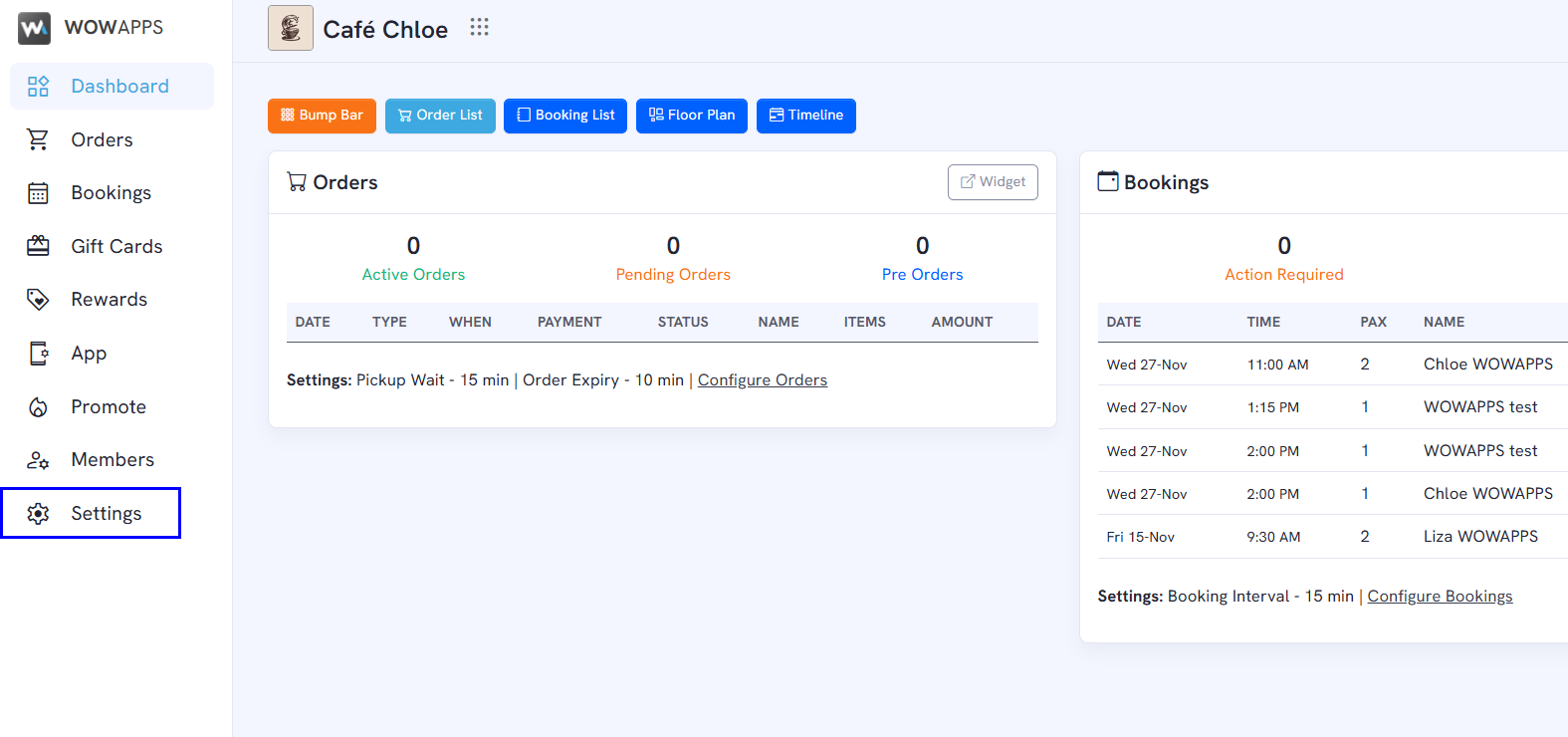Click the Timeline button
1568x737 pixels.
point(806,116)
